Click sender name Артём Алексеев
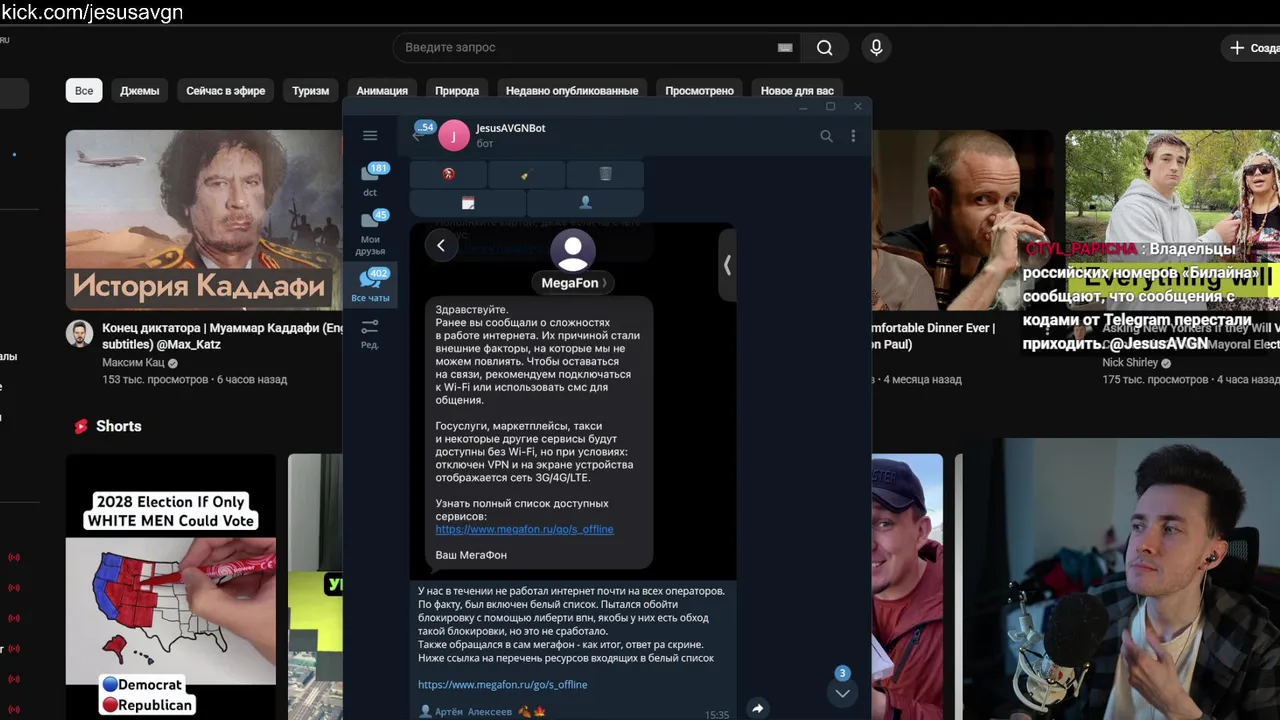Screen dimensions: 1280x720 click(473, 712)
